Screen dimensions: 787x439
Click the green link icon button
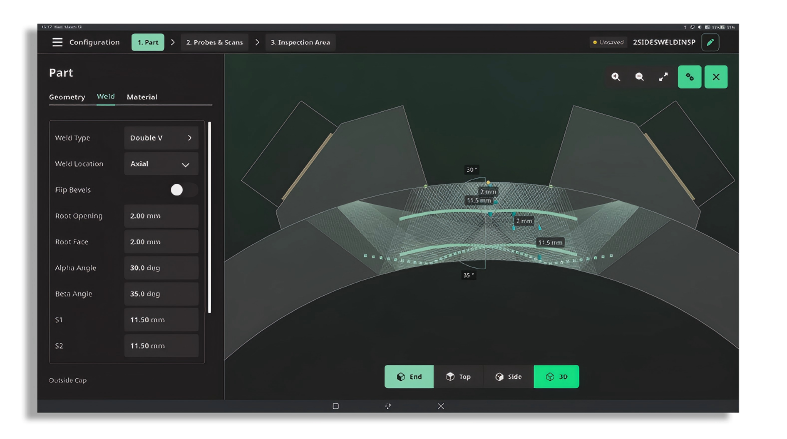coord(690,77)
